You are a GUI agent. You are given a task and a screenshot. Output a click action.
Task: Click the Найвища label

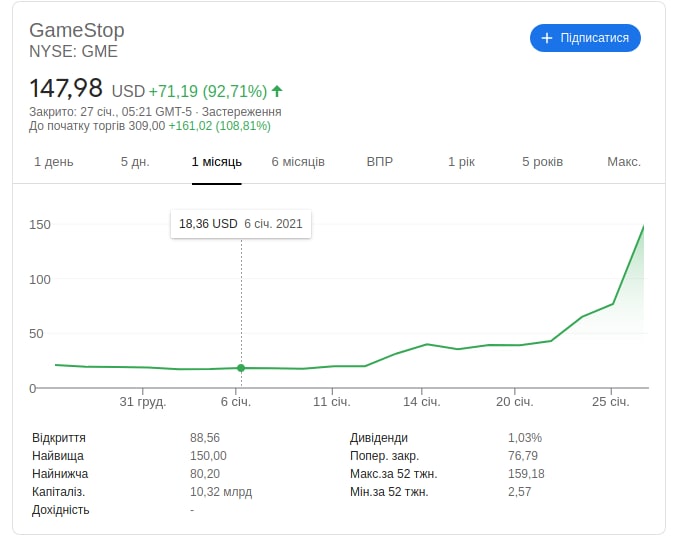pyautogui.click(x=58, y=456)
